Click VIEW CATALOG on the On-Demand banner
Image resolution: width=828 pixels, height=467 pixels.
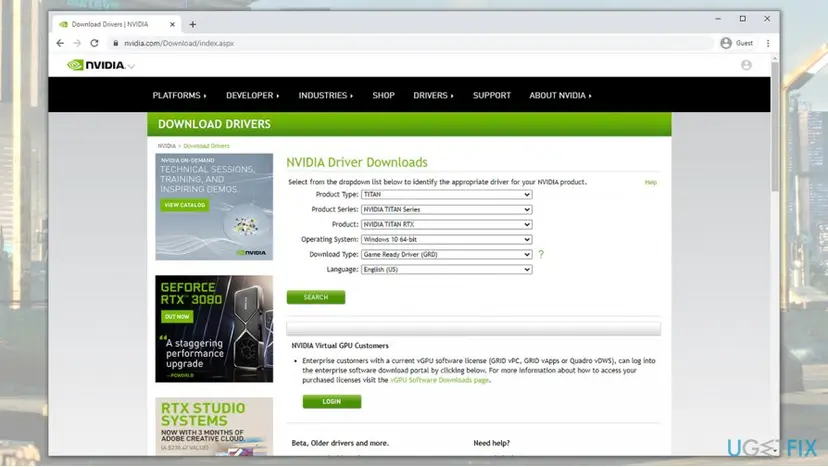184,205
